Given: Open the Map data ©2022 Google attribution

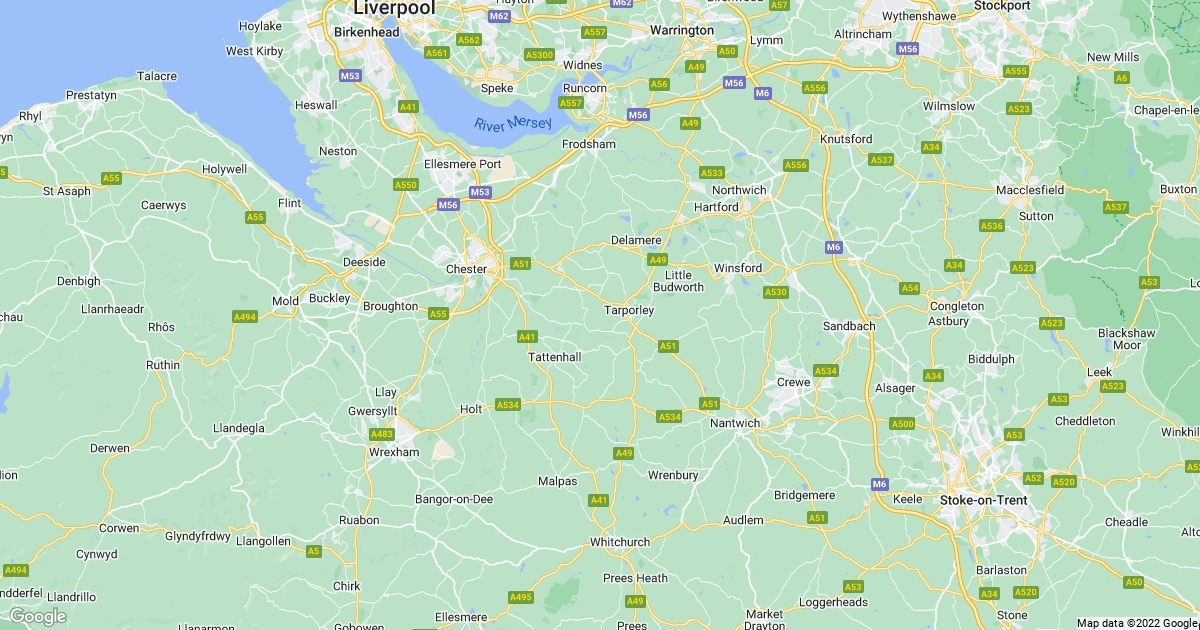Looking at the screenshot, I should 1138,623.
